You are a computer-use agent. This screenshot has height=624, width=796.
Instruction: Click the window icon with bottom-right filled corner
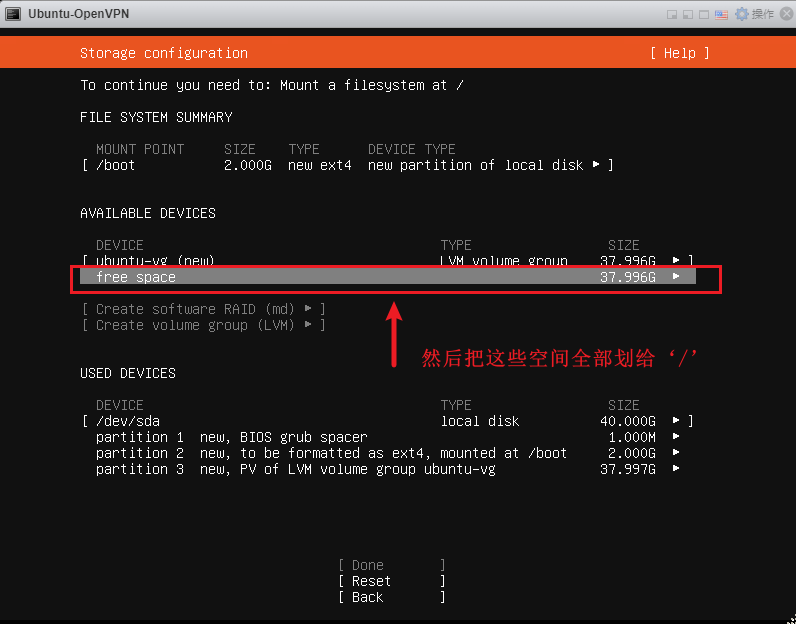pyautogui.click(x=672, y=14)
